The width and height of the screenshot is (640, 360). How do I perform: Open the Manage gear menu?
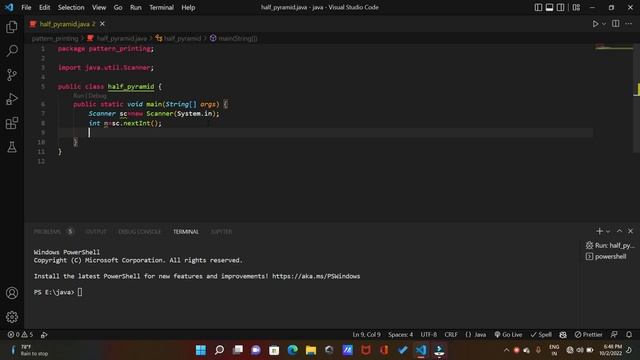pyautogui.click(x=12, y=317)
